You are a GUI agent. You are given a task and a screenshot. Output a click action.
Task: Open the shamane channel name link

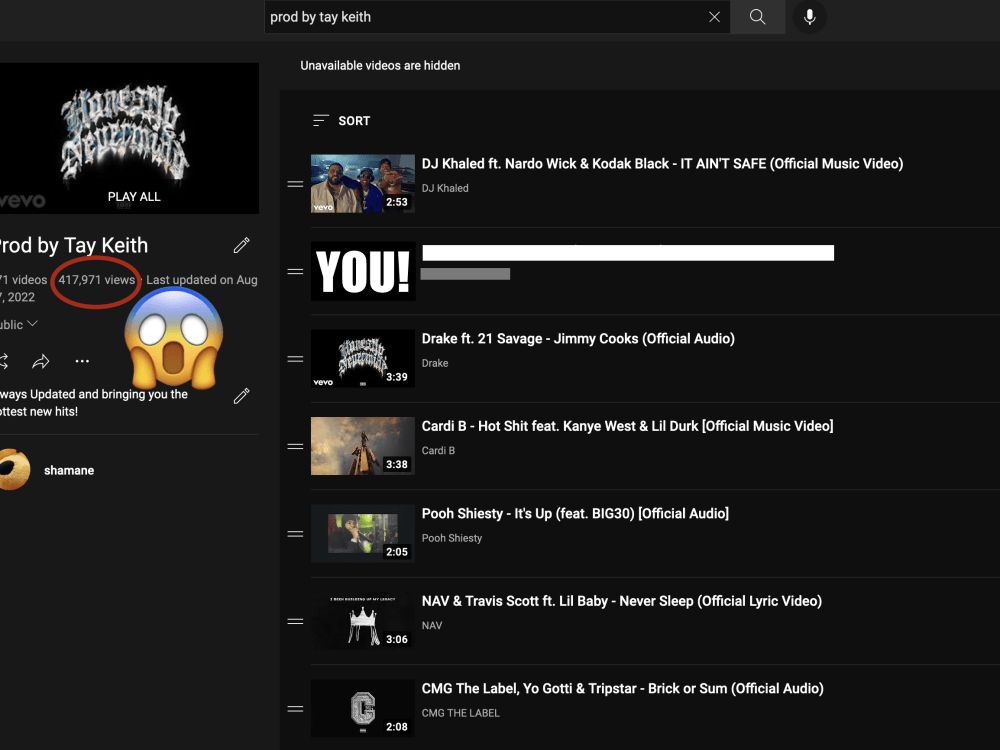tap(69, 471)
